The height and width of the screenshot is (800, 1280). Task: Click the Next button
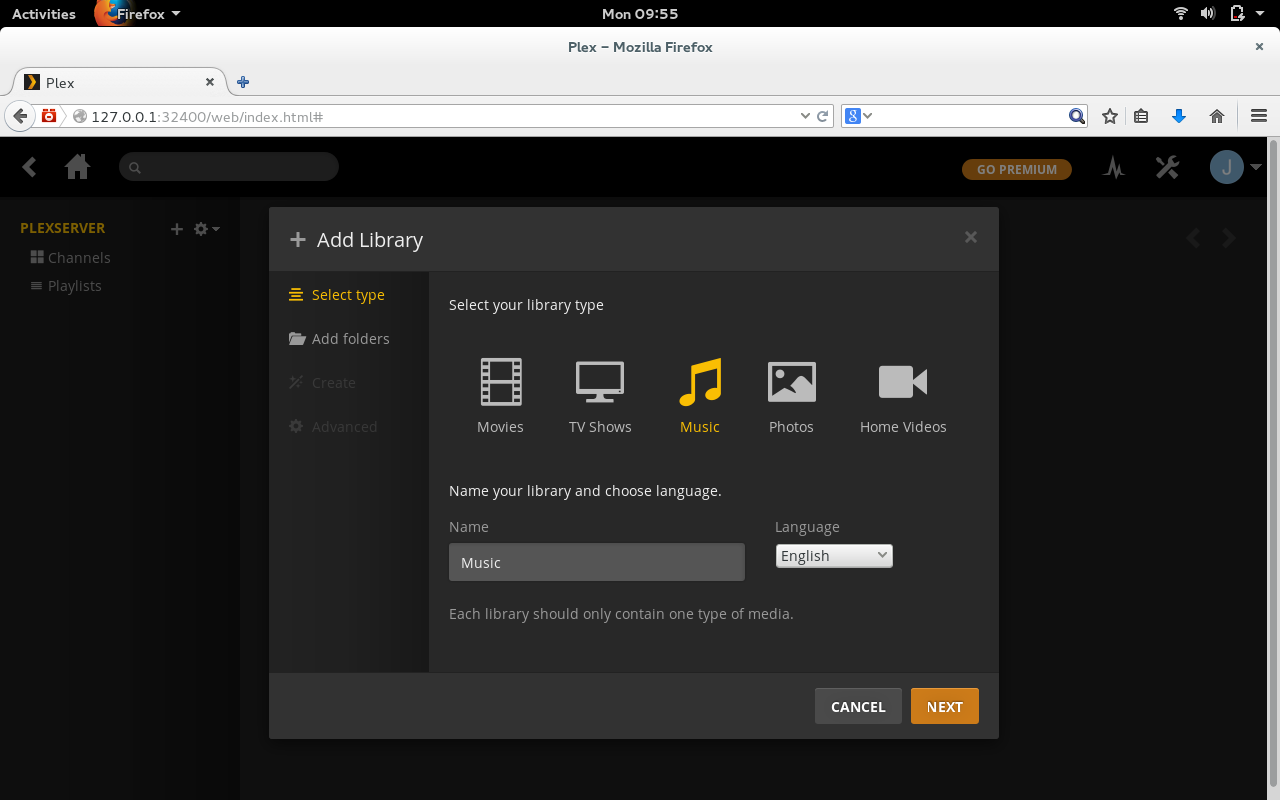(x=945, y=706)
